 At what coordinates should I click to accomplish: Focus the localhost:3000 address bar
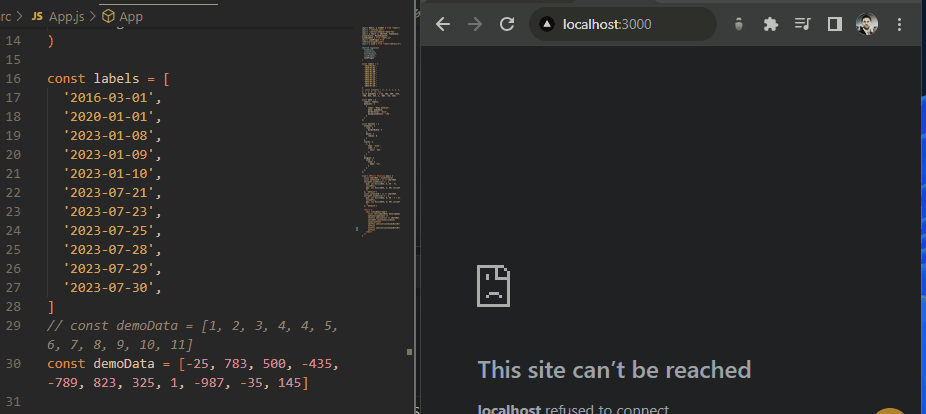click(x=623, y=24)
